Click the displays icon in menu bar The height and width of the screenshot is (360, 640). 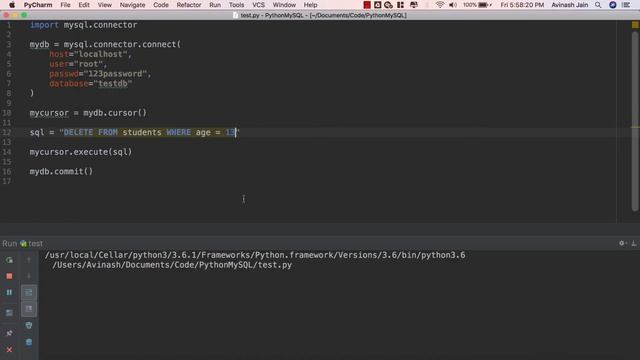(x=414, y=5)
